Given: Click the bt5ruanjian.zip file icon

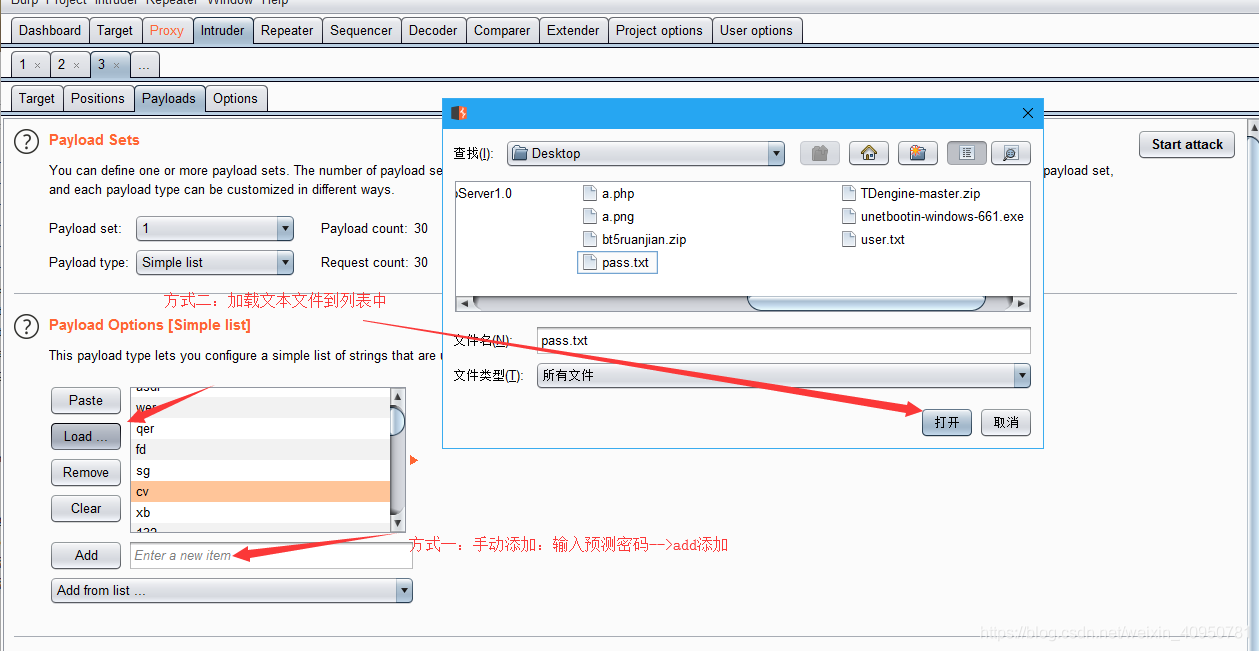Looking at the screenshot, I should click(x=591, y=239).
